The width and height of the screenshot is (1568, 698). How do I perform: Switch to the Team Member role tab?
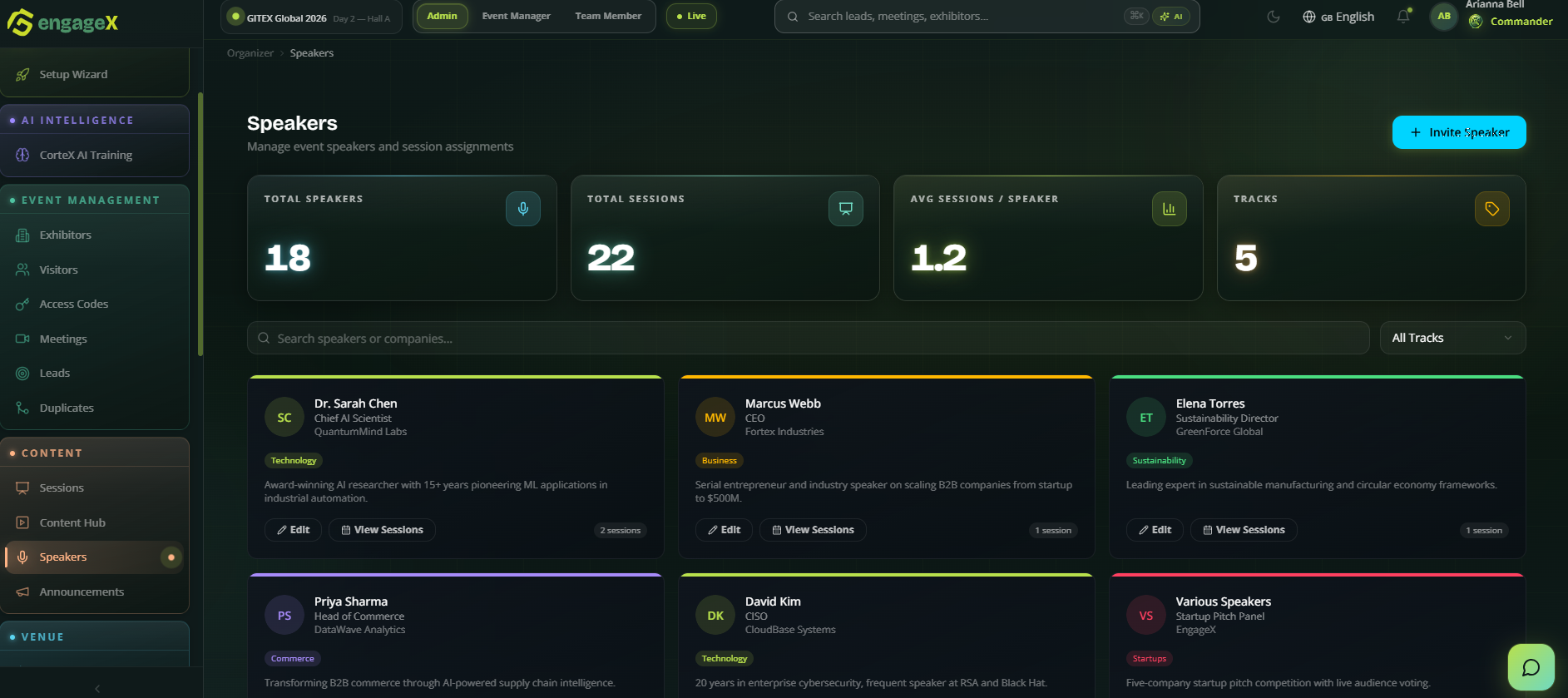pos(608,16)
